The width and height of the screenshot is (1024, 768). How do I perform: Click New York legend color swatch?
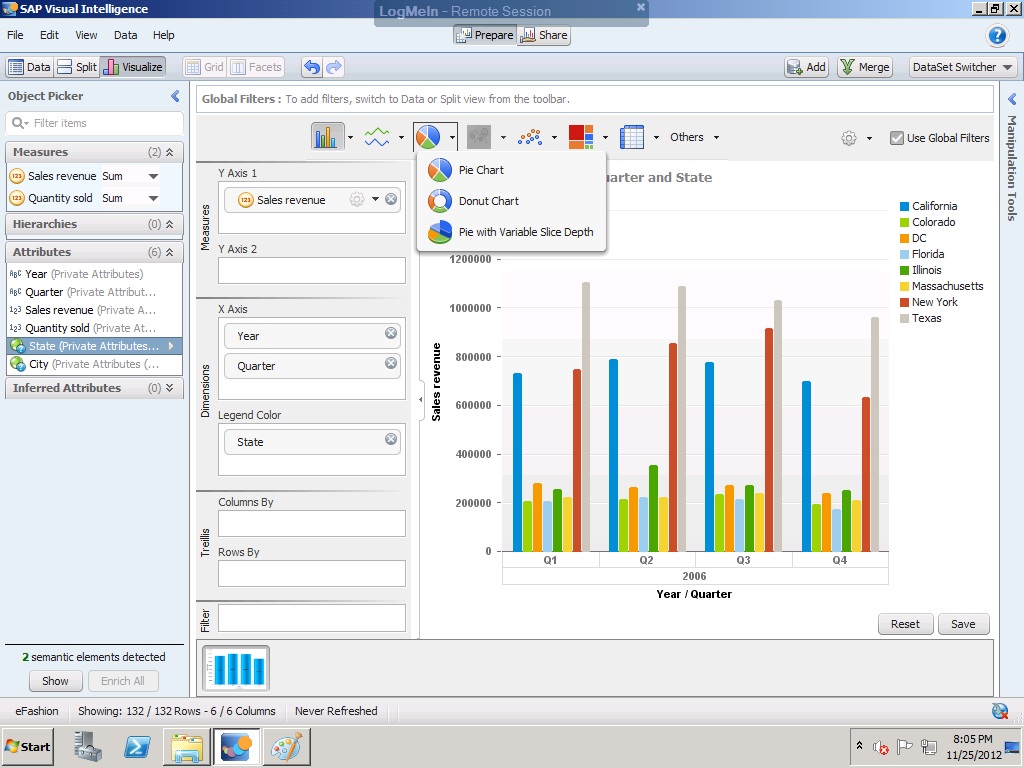[x=904, y=302]
